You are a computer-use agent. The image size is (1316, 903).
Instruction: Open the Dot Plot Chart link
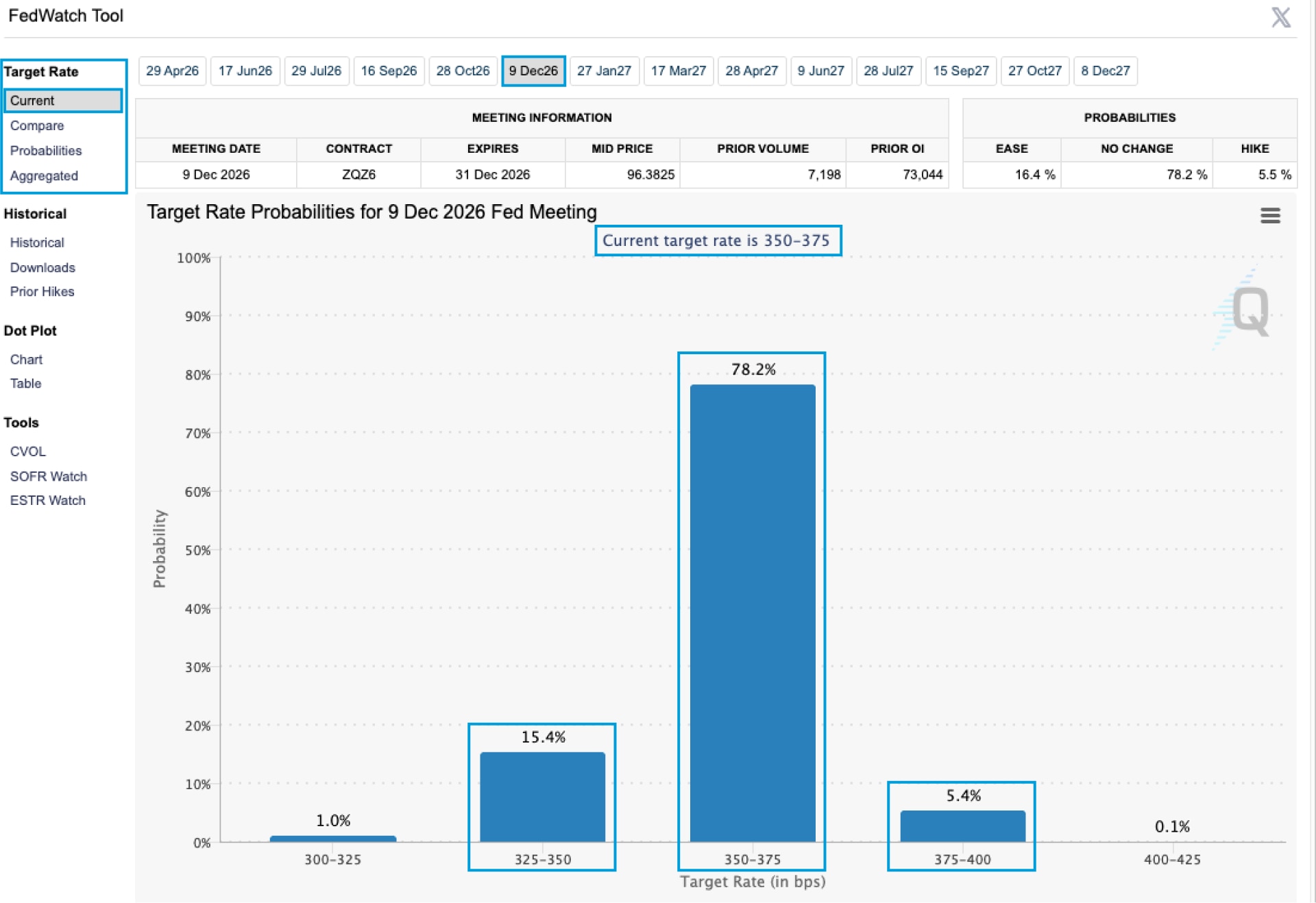[x=26, y=360]
